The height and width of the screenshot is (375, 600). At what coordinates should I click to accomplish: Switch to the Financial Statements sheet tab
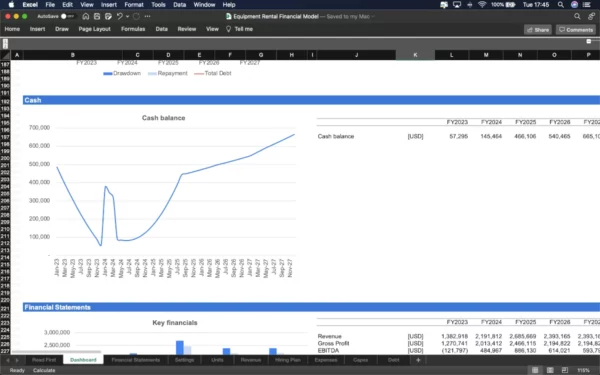[135, 360]
